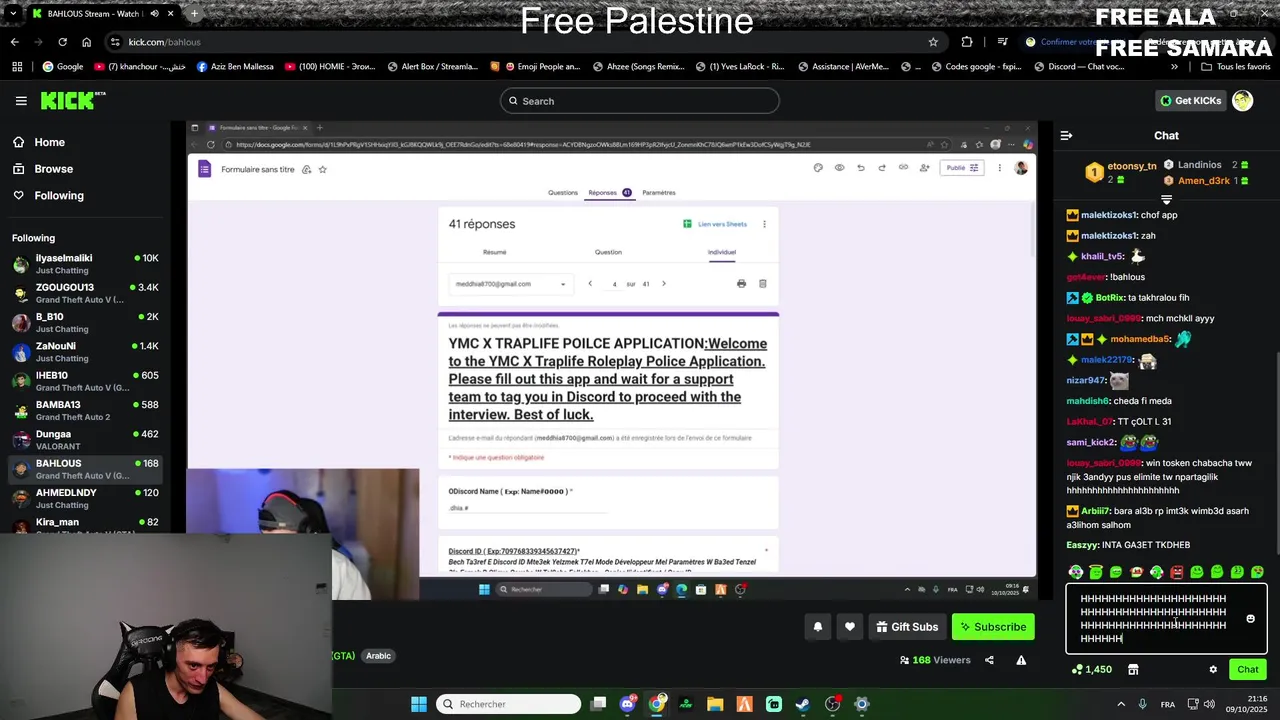Open Discord from taskbar

[x=627, y=704]
